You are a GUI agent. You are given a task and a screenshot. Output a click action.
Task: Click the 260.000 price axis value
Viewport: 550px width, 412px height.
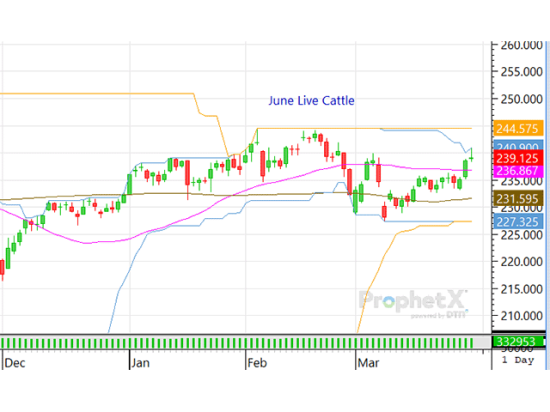[x=521, y=45]
